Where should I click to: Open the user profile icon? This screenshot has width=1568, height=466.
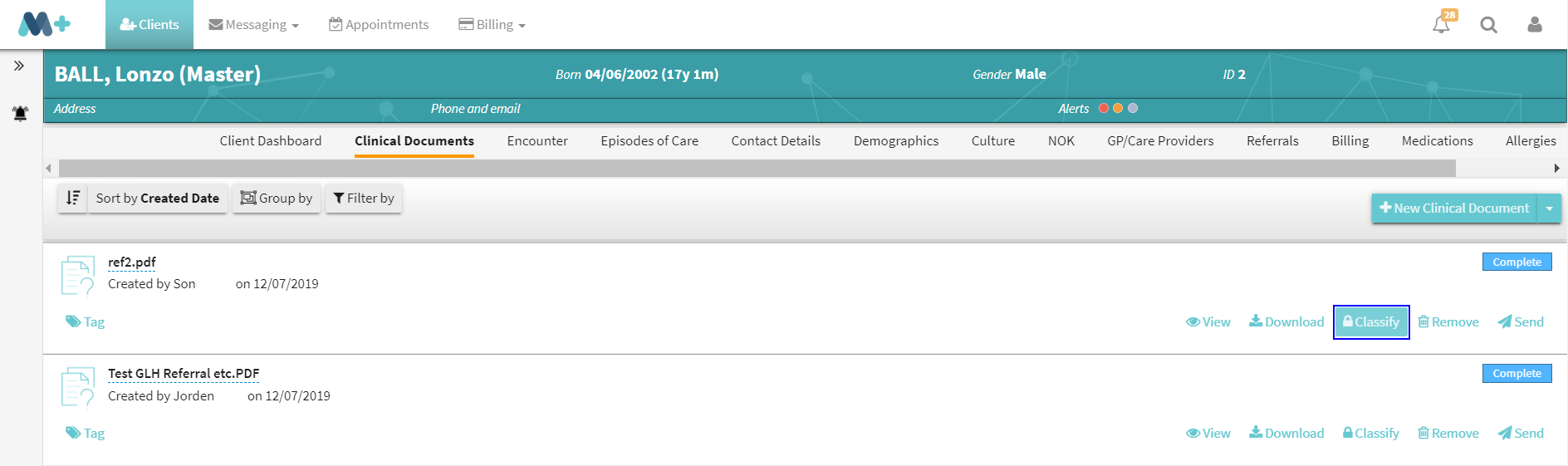tap(1534, 25)
